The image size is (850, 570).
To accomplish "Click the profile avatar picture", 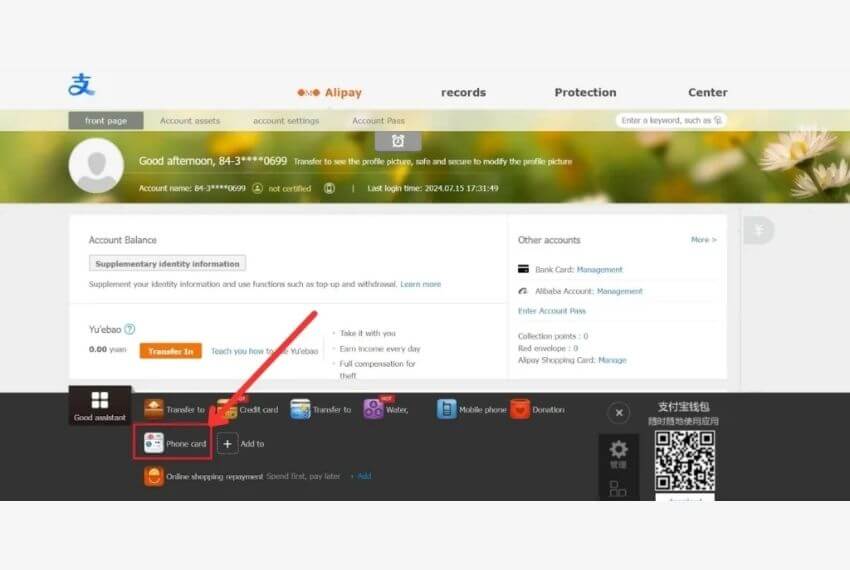I will (96, 165).
